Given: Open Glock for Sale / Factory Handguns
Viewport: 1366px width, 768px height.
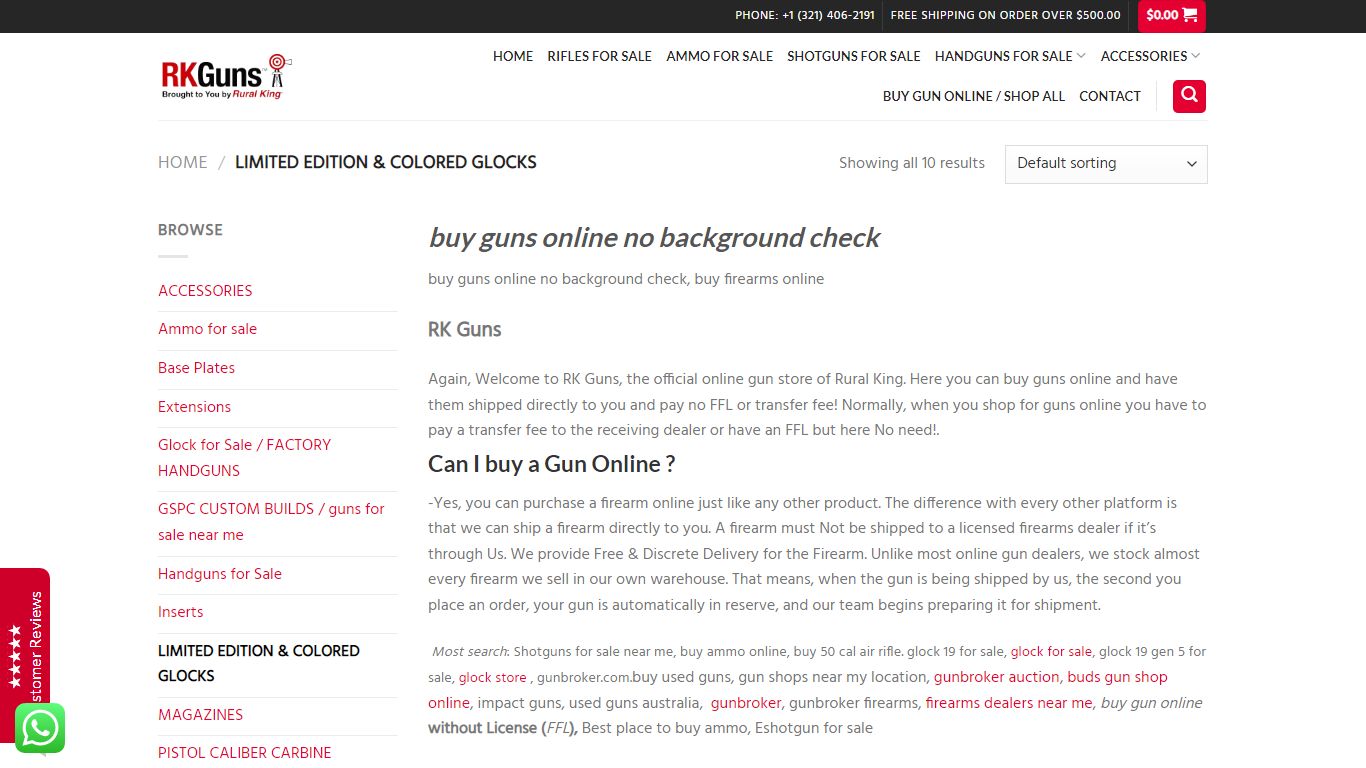Looking at the screenshot, I should (244, 458).
